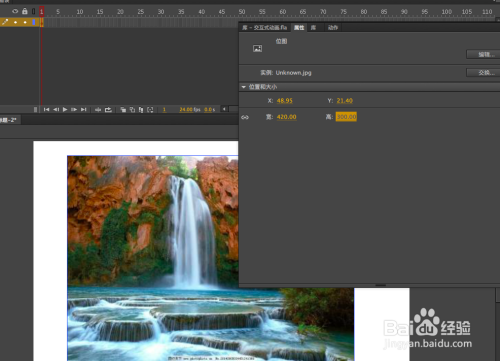Go to last frame button

[x=84, y=109]
